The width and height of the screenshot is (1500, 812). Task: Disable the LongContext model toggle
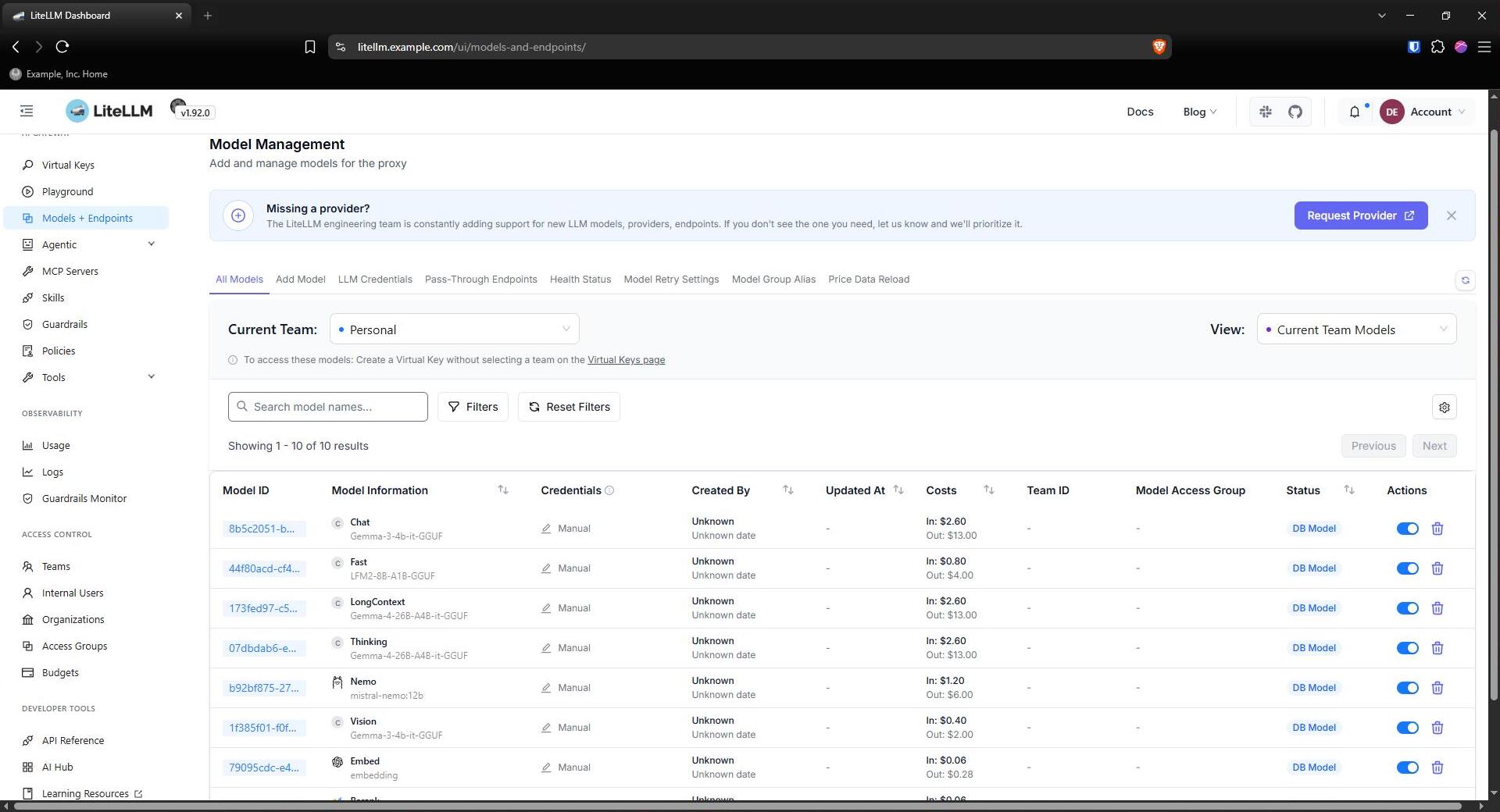(1407, 608)
